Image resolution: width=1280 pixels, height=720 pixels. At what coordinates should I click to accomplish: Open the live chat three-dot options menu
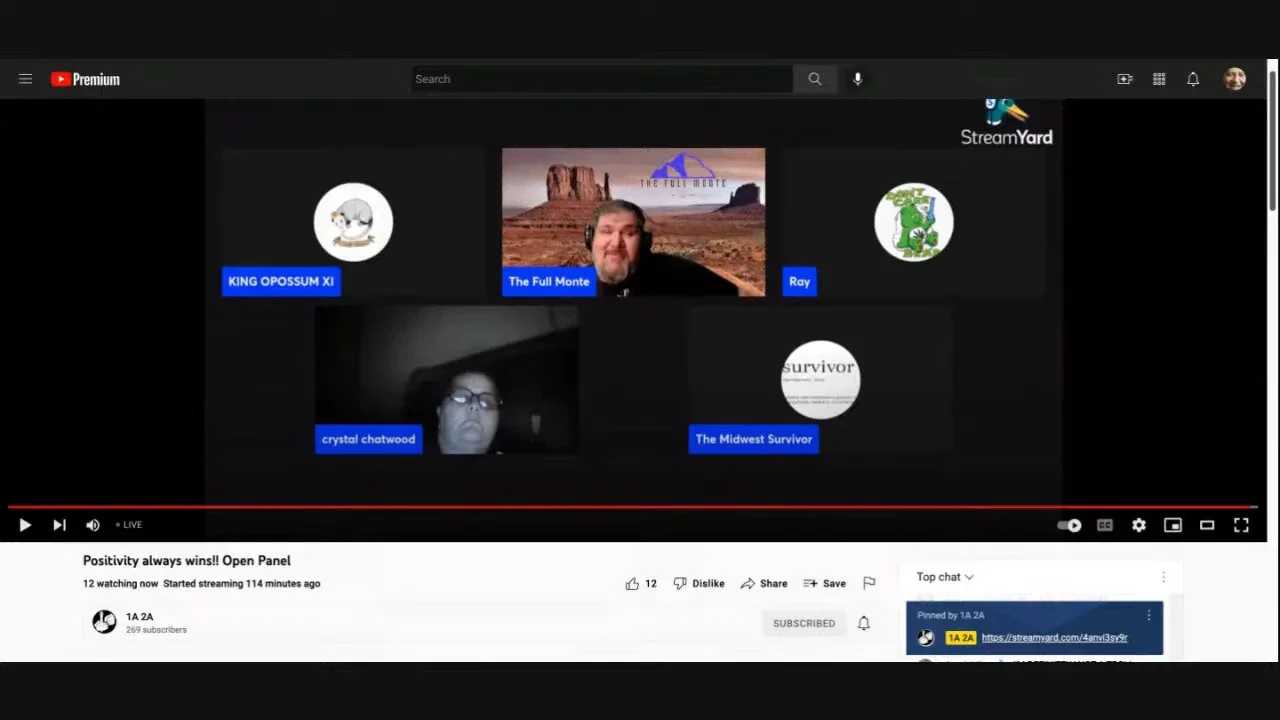point(1163,577)
